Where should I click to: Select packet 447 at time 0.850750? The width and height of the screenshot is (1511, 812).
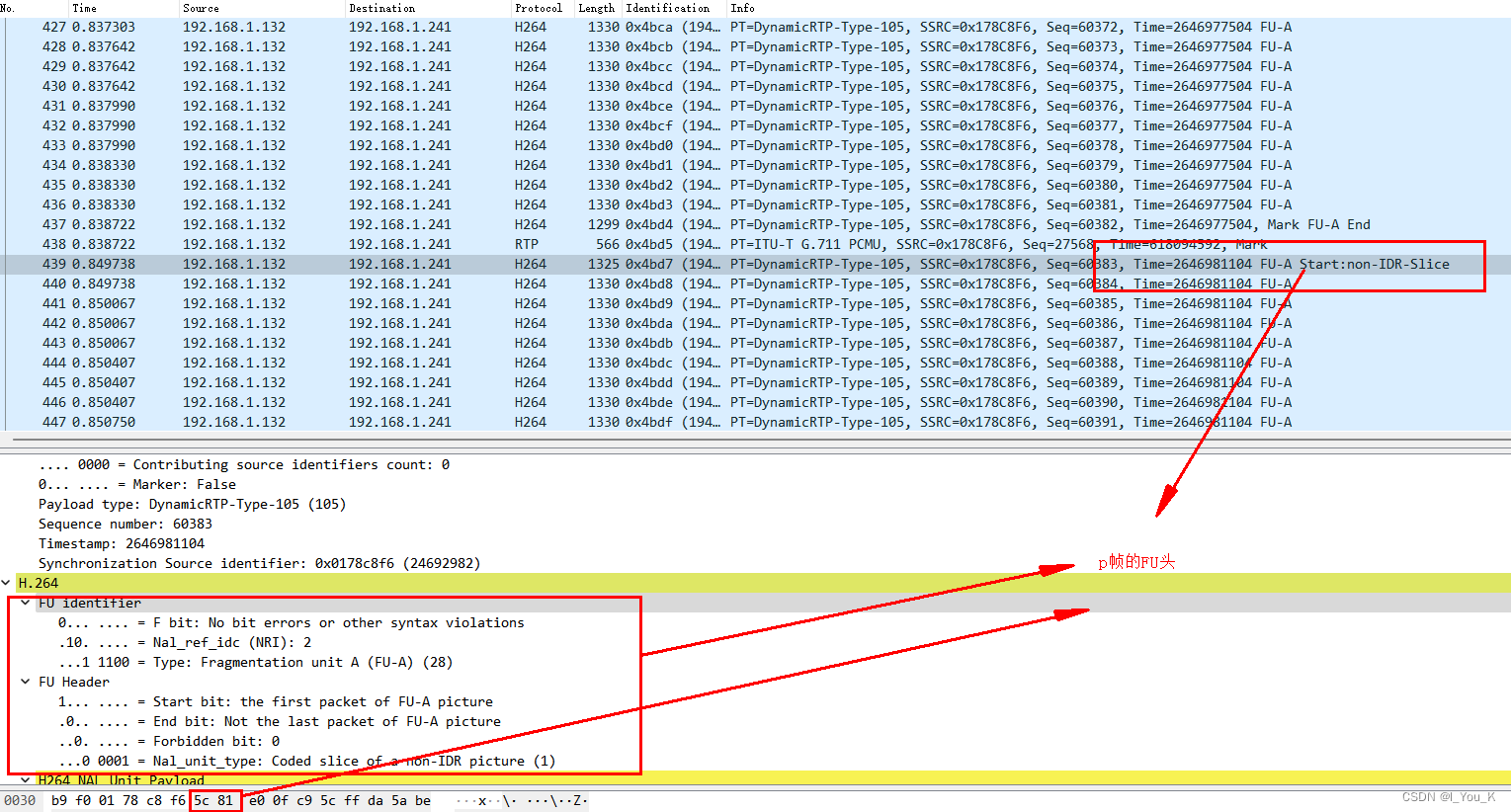pos(755,422)
